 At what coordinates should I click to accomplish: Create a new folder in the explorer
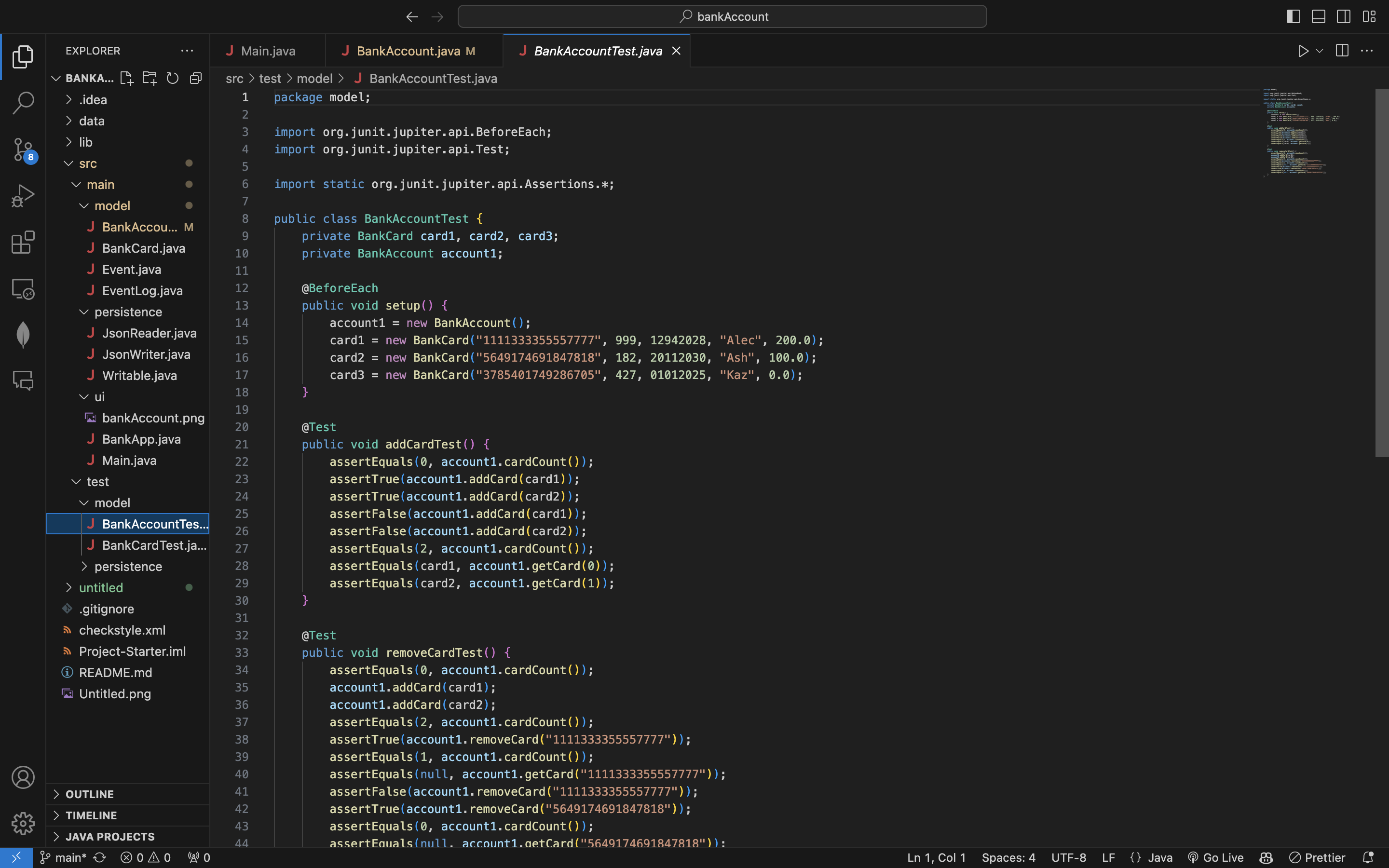[149, 78]
